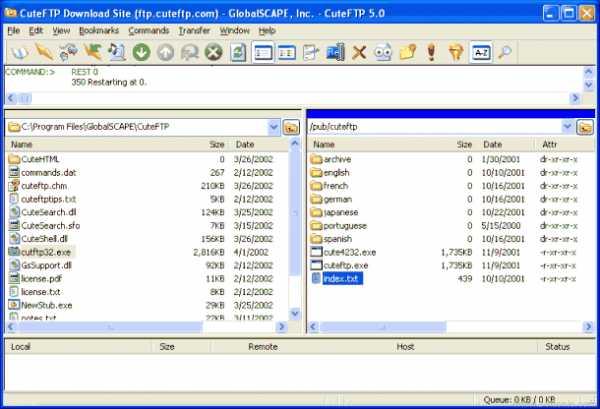Viewport: 600px width, 409px height.
Task: Click the brown X delete icon
Action: coord(359,52)
